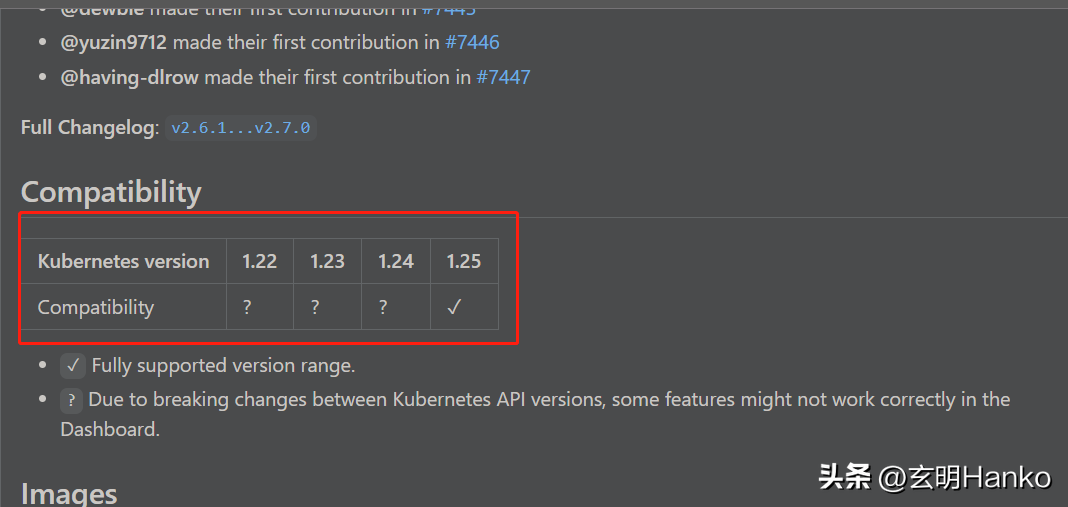Viewport: 1068px width, 507px height.
Task: Click the question mark badge before Due to breaking
Action: click(72, 400)
